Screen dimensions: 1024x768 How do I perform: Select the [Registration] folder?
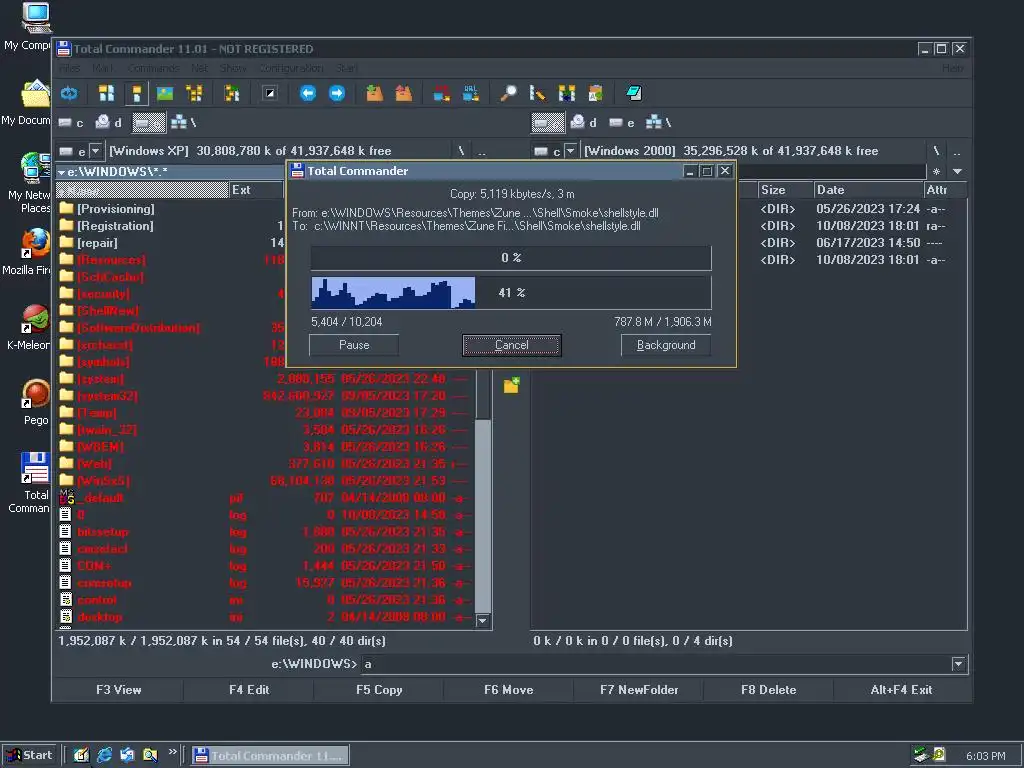(115, 226)
